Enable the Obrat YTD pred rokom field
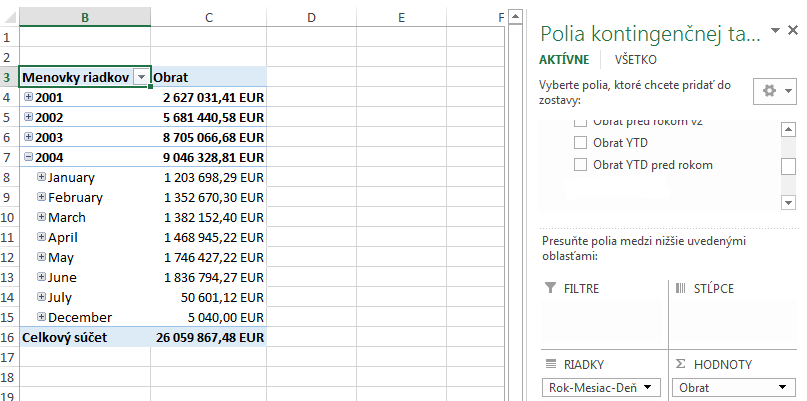Image resolution: width=807 pixels, height=401 pixels. pos(580,164)
